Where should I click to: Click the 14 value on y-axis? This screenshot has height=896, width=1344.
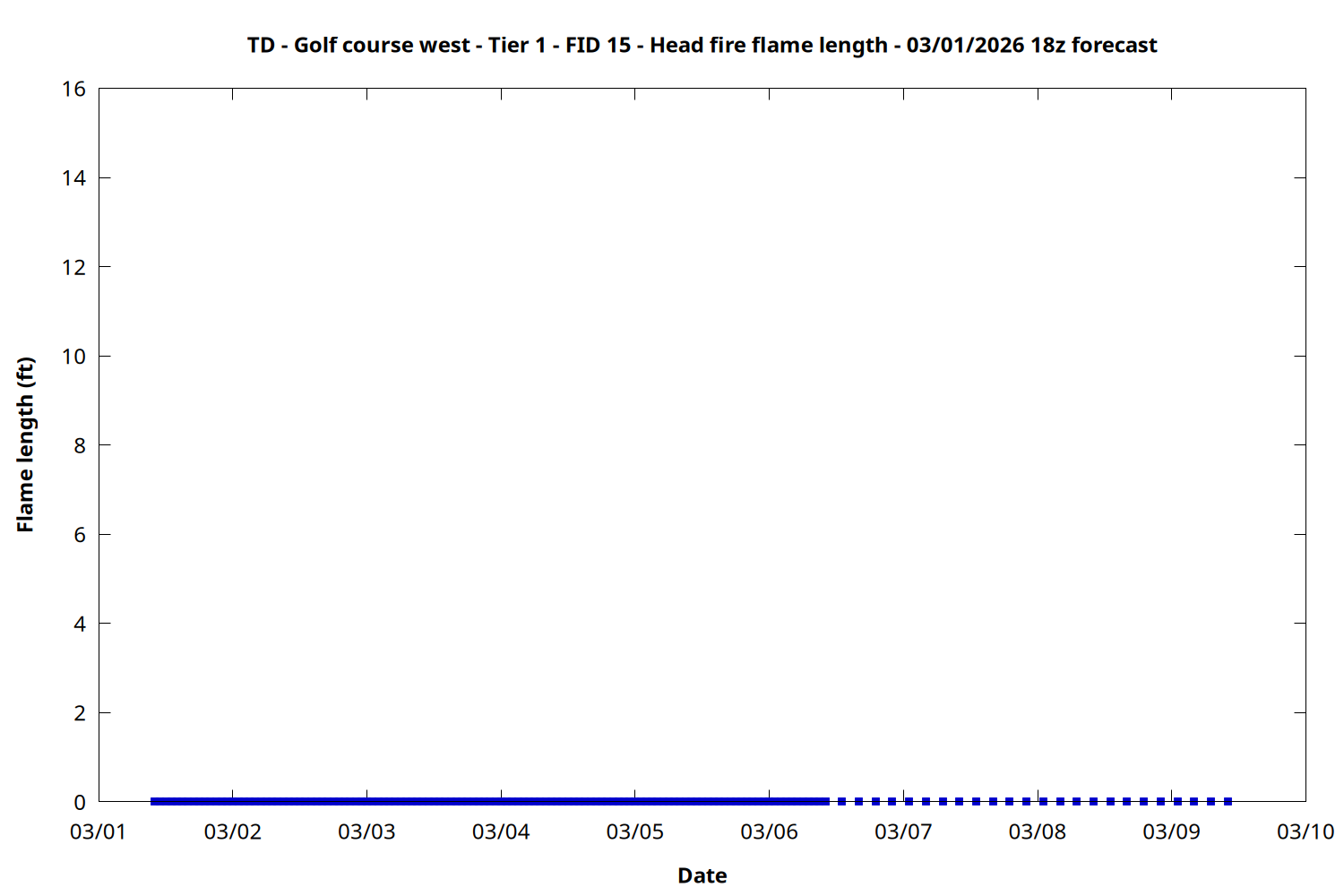73,178
